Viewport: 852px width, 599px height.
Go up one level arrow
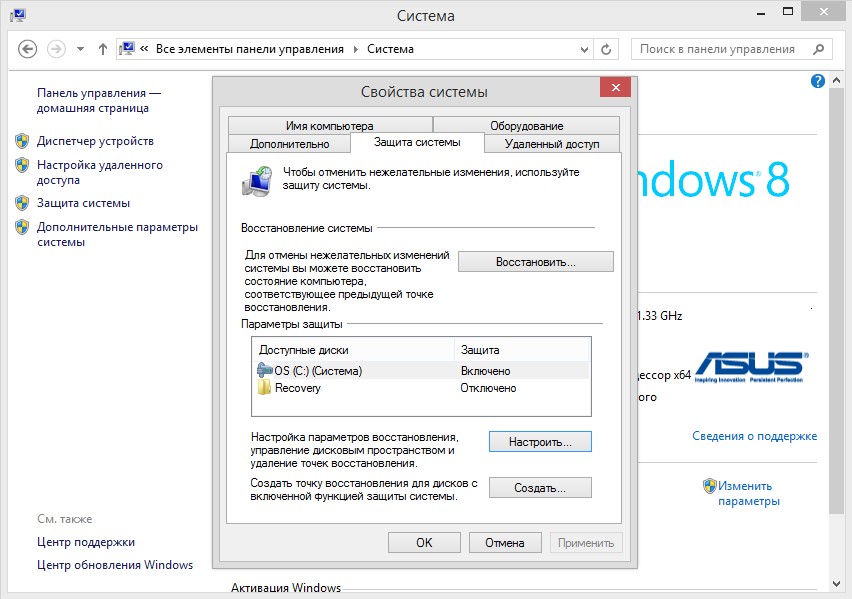103,49
